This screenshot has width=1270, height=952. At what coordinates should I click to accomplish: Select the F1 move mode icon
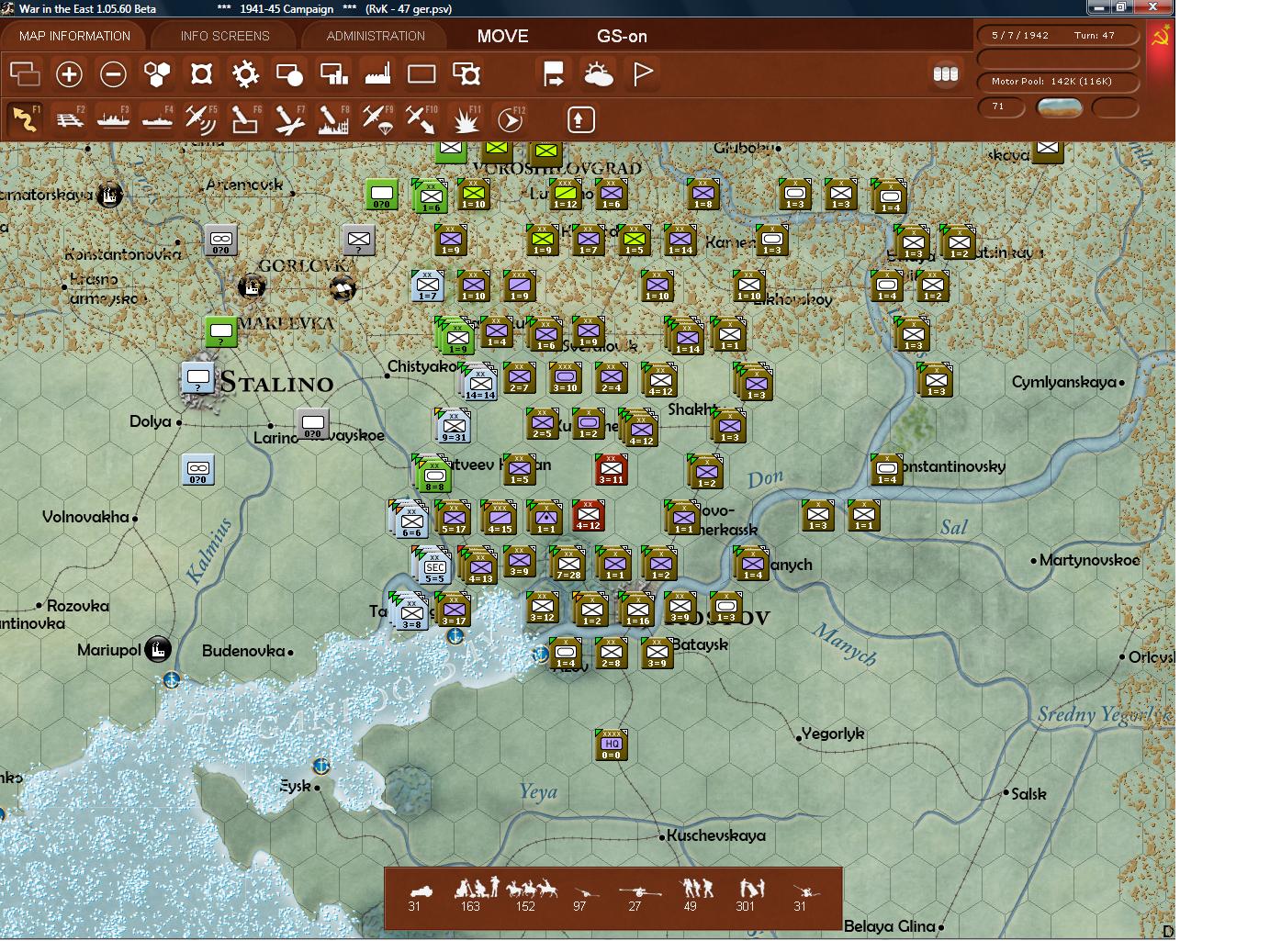[25, 119]
